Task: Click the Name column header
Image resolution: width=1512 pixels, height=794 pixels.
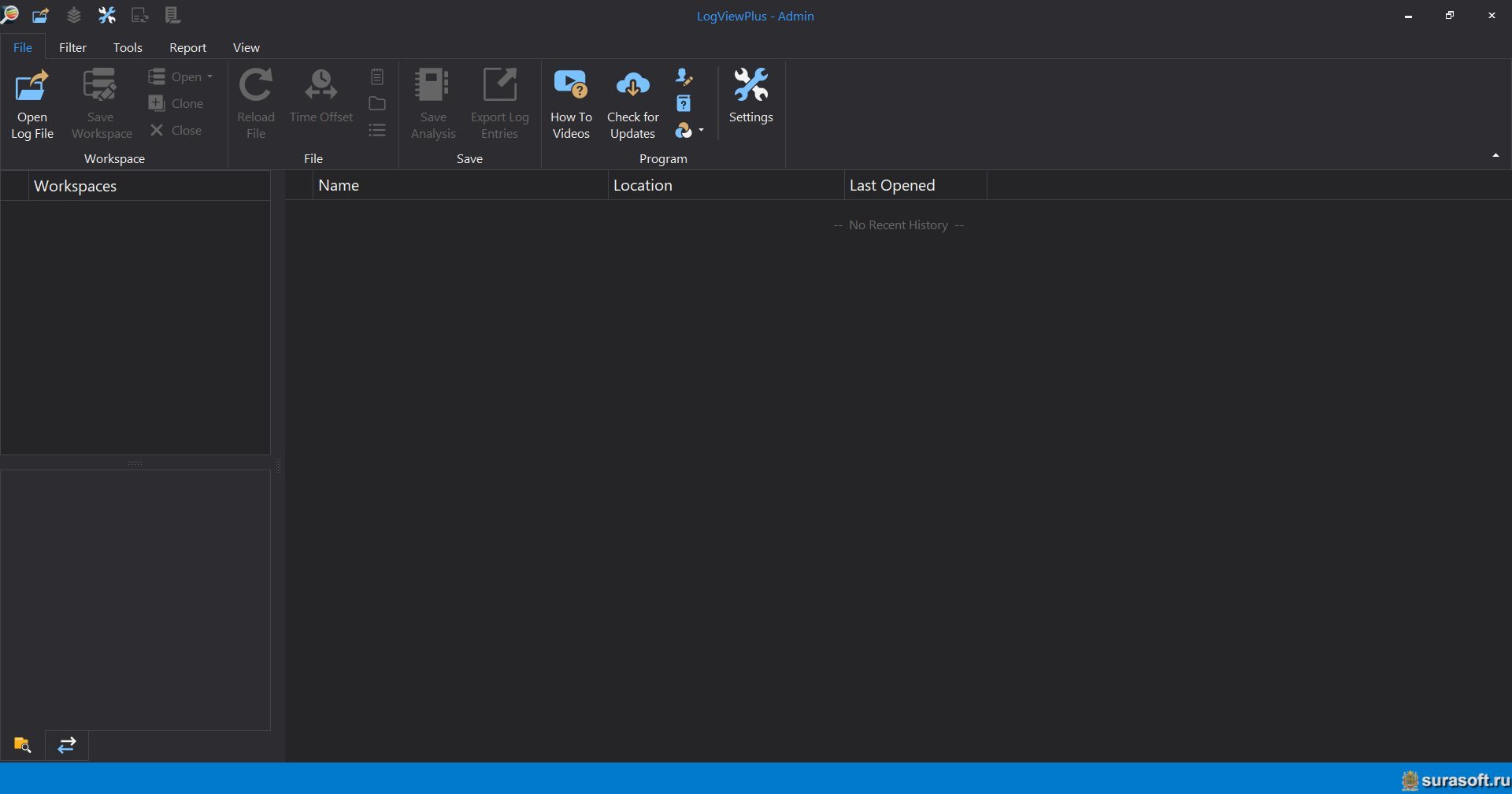Action: coord(460,185)
